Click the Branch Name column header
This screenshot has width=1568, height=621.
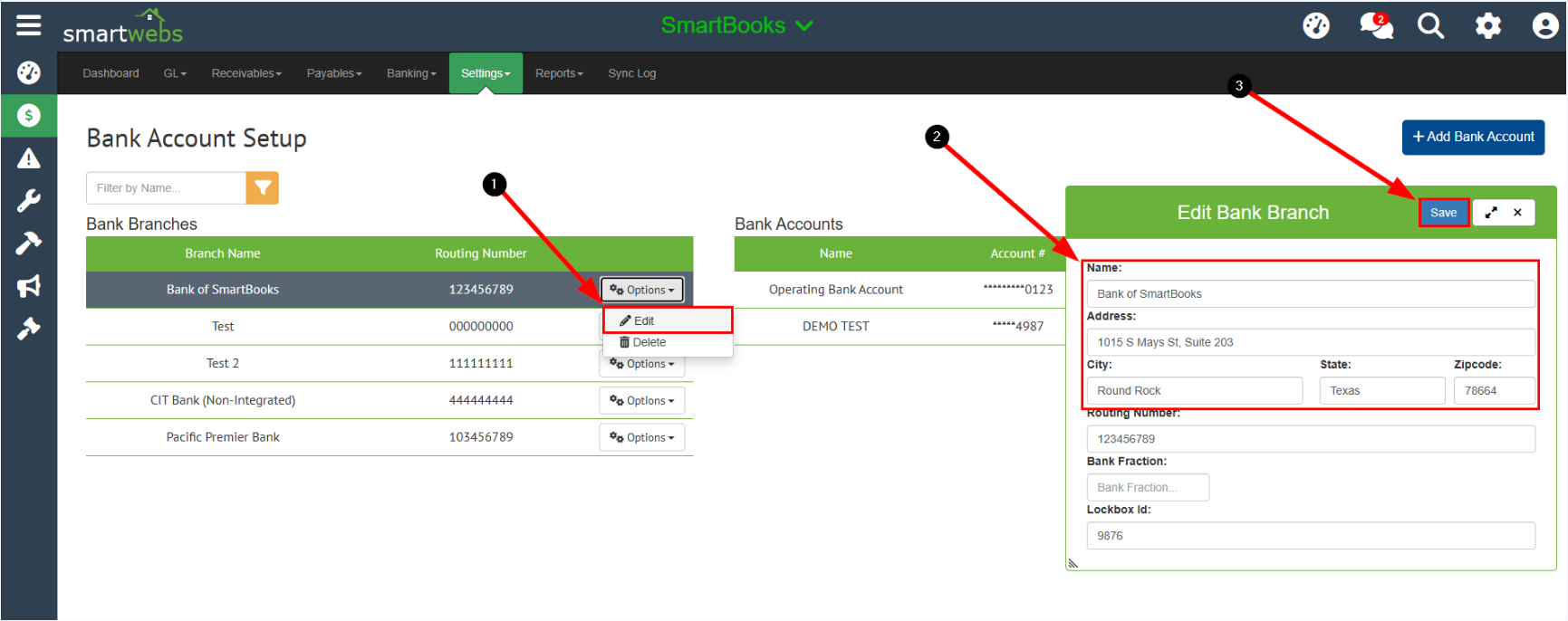(x=223, y=253)
